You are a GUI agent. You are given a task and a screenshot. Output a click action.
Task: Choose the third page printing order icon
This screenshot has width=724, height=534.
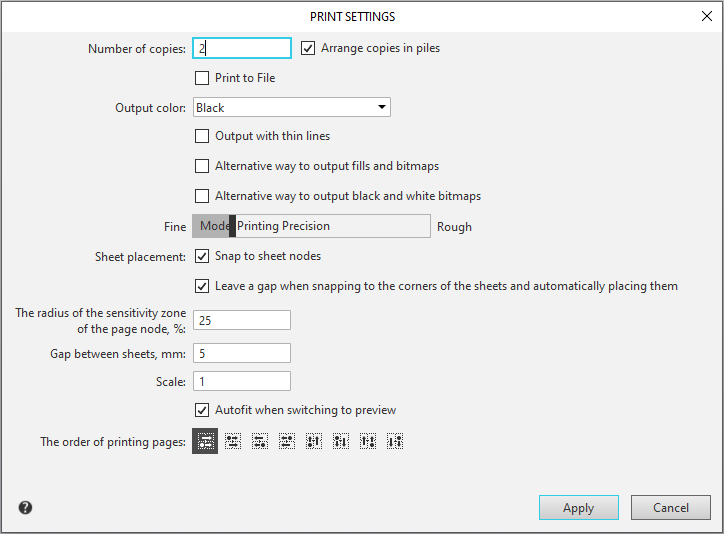[260, 441]
